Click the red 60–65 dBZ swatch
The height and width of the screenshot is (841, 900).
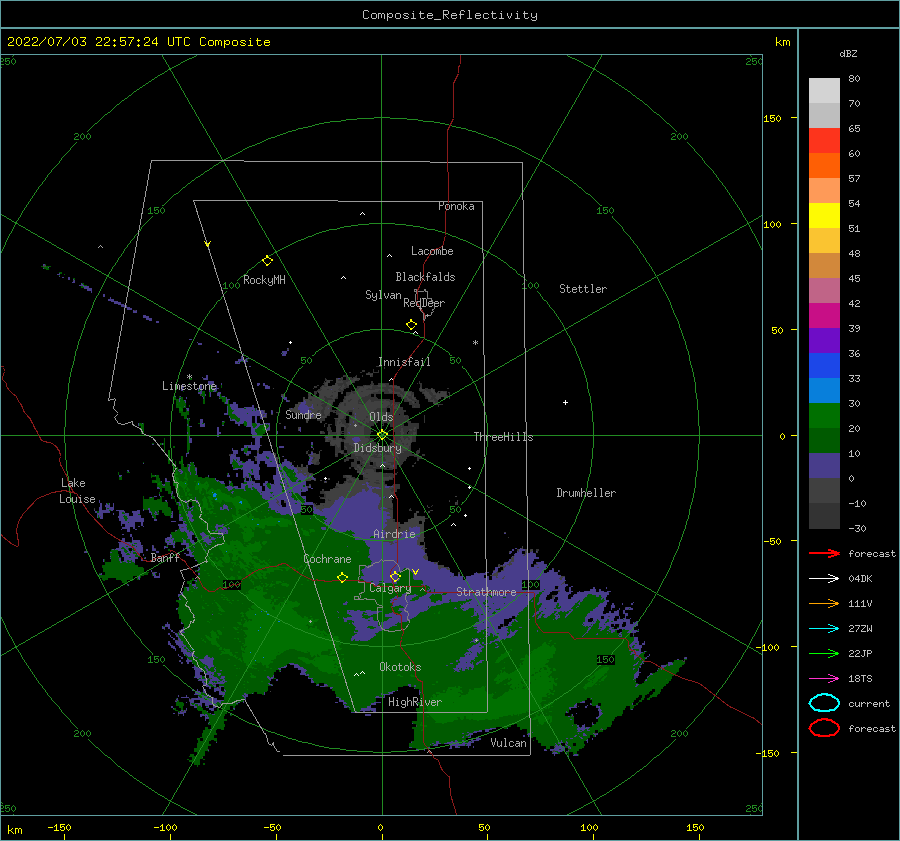(824, 141)
